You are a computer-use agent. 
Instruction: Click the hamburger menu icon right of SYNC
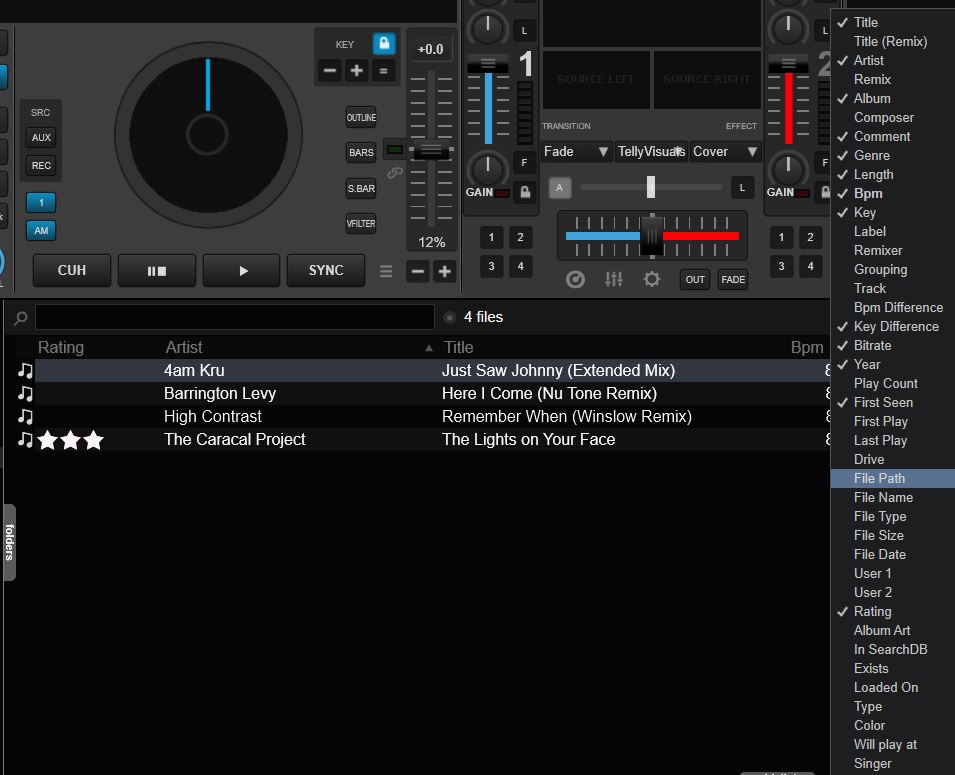coord(386,270)
